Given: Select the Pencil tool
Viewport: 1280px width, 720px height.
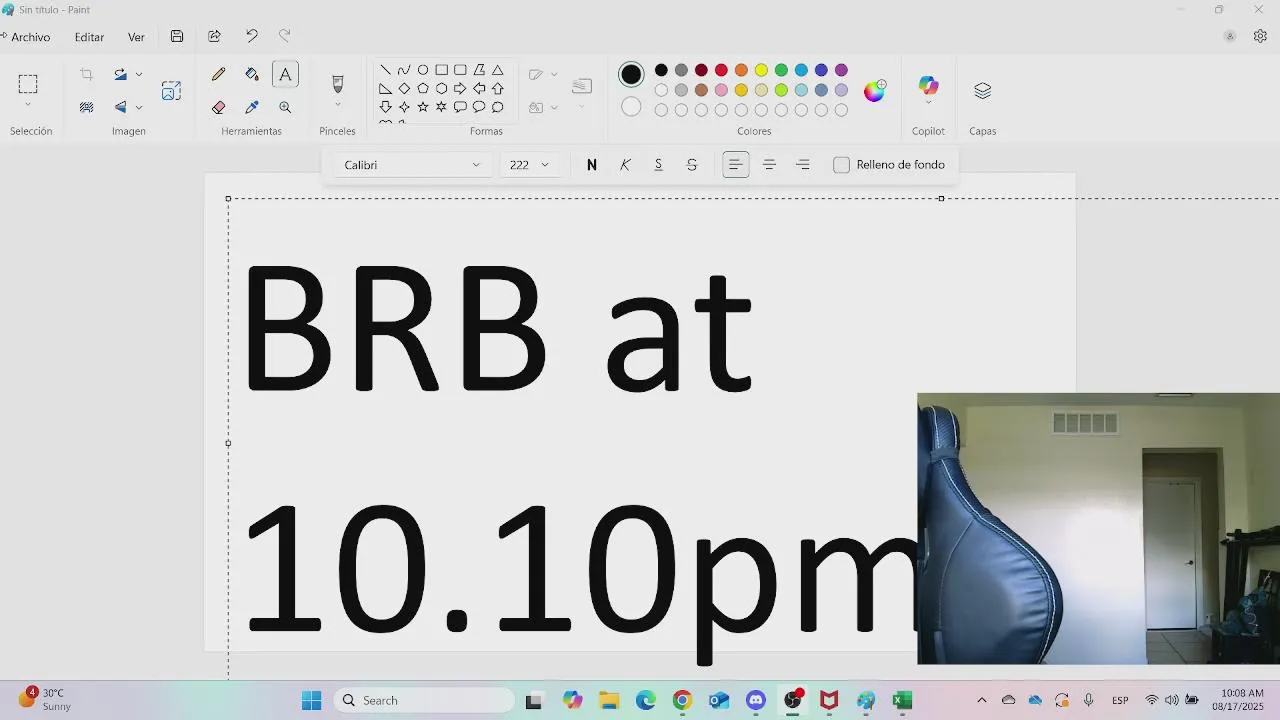Looking at the screenshot, I should (219, 74).
